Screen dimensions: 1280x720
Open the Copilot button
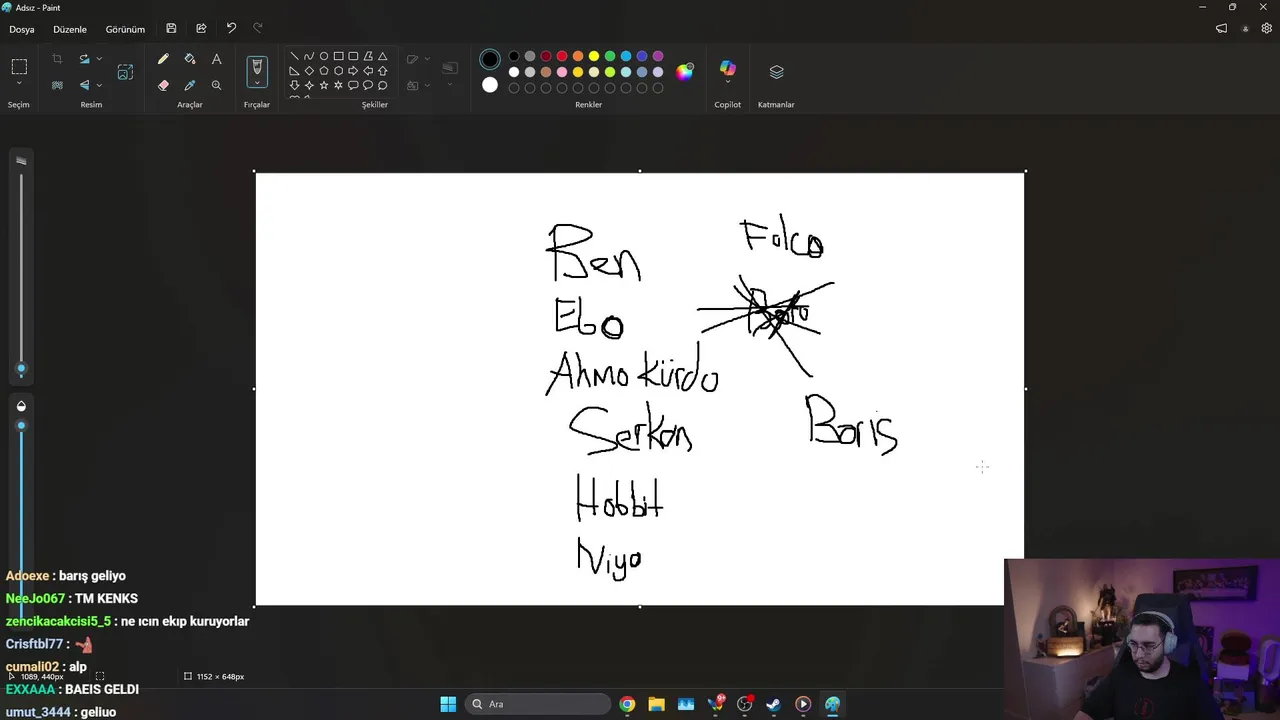(x=727, y=68)
